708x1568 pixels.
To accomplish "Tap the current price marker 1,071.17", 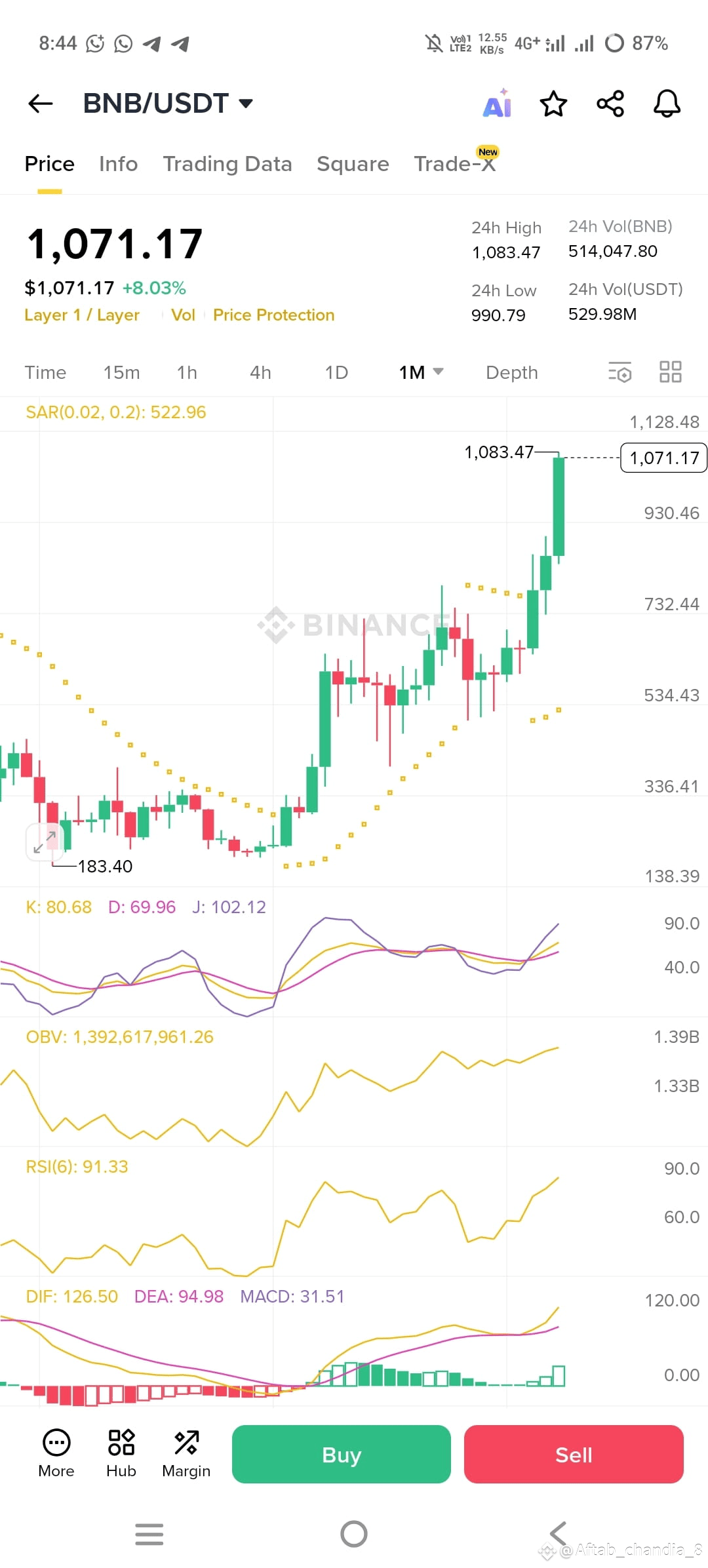I will pos(663,458).
